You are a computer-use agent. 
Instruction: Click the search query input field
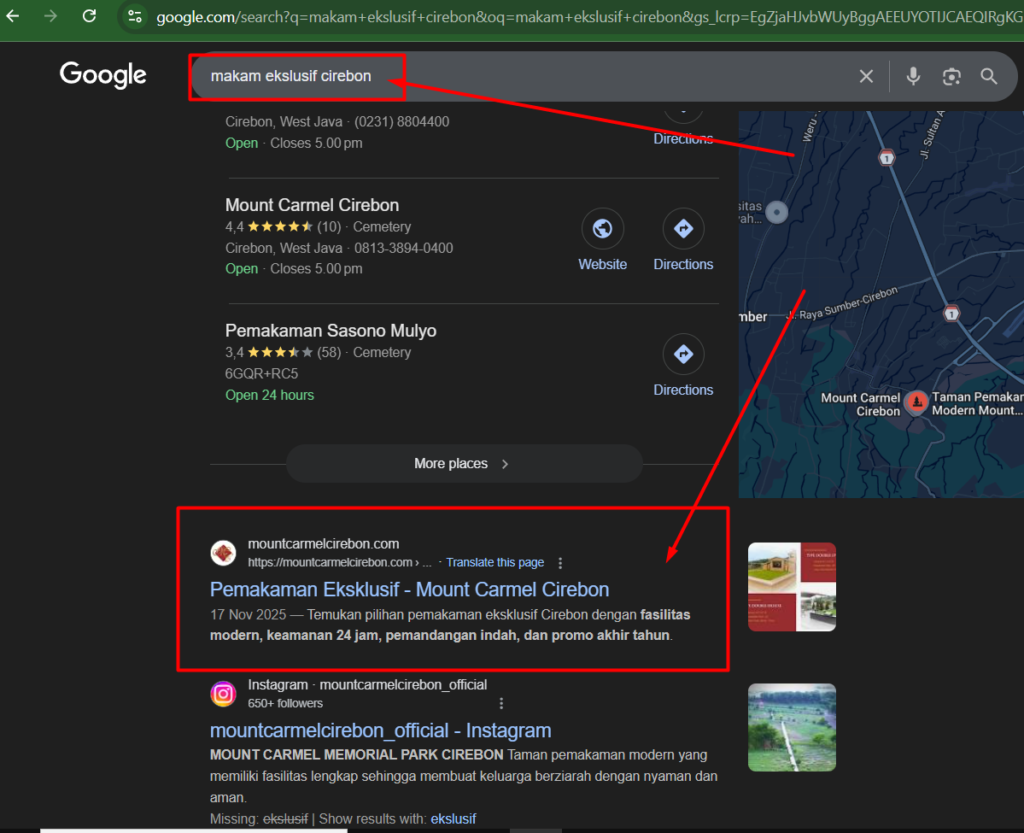520,77
